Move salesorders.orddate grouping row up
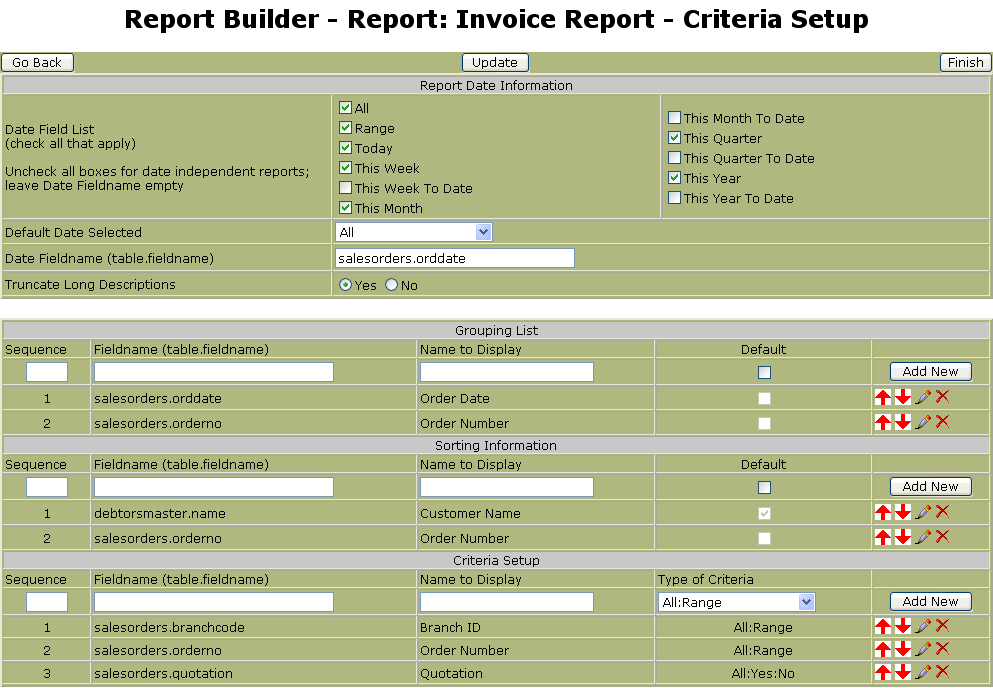Image resolution: width=993 pixels, height=688 pixels. (882, 398)
